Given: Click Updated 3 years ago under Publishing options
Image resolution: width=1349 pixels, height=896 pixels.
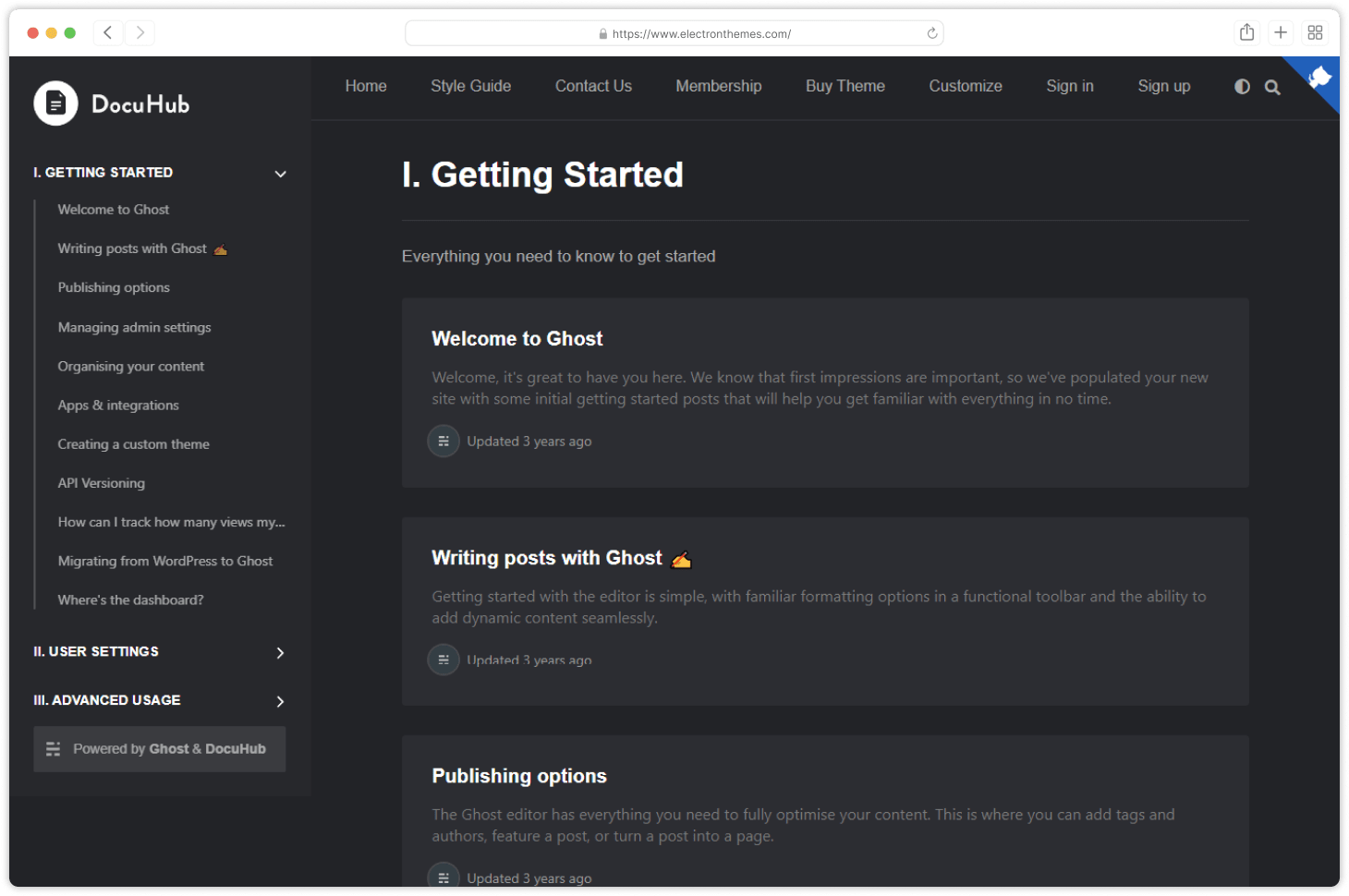Looking at the screenshot, I should pos(529,878).
